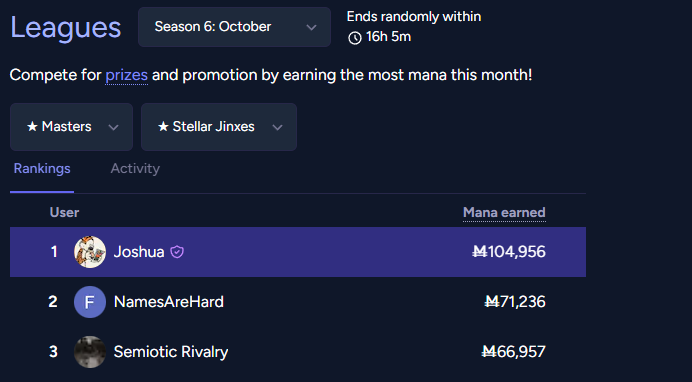Expand the Stellar Jinxes group chevron
Image resolution: width=692 pixels, height=382 pixels.
coord(277,127)
